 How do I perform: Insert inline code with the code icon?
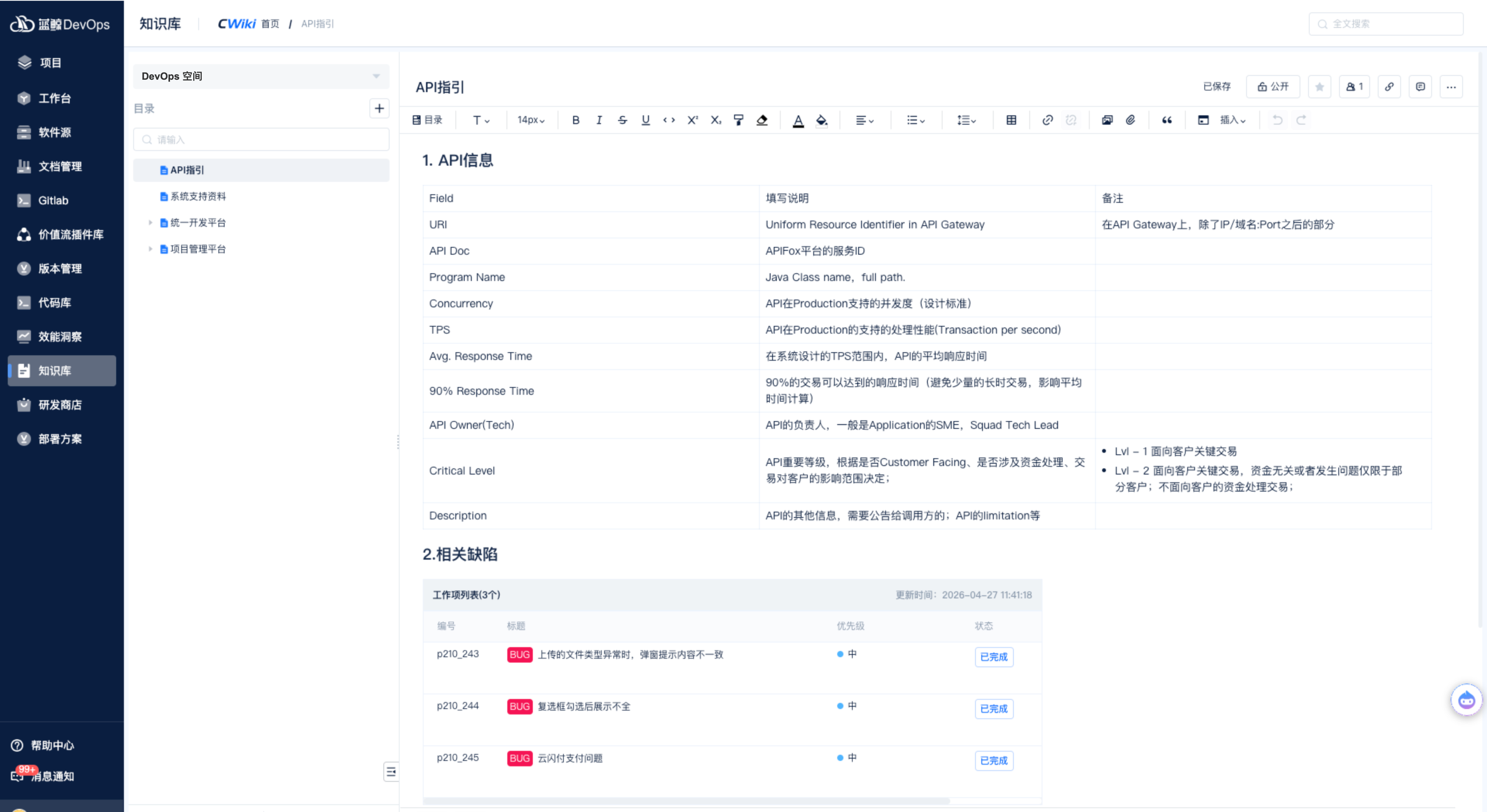click(669, 120)
